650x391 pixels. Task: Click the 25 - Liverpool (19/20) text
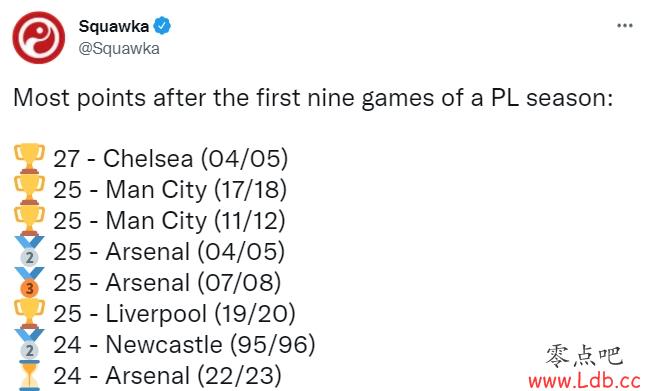pyautogui.click(x=175, y=313)
